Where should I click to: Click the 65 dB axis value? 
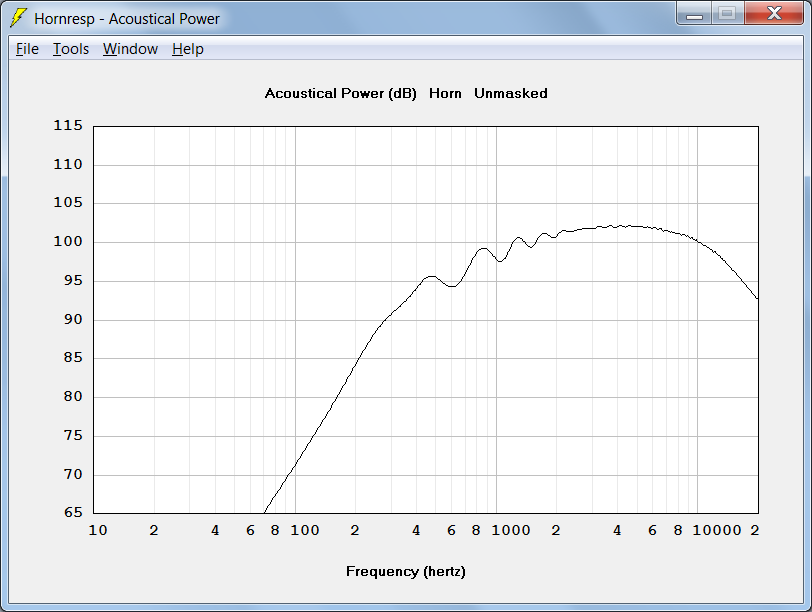tap(73, 513)
